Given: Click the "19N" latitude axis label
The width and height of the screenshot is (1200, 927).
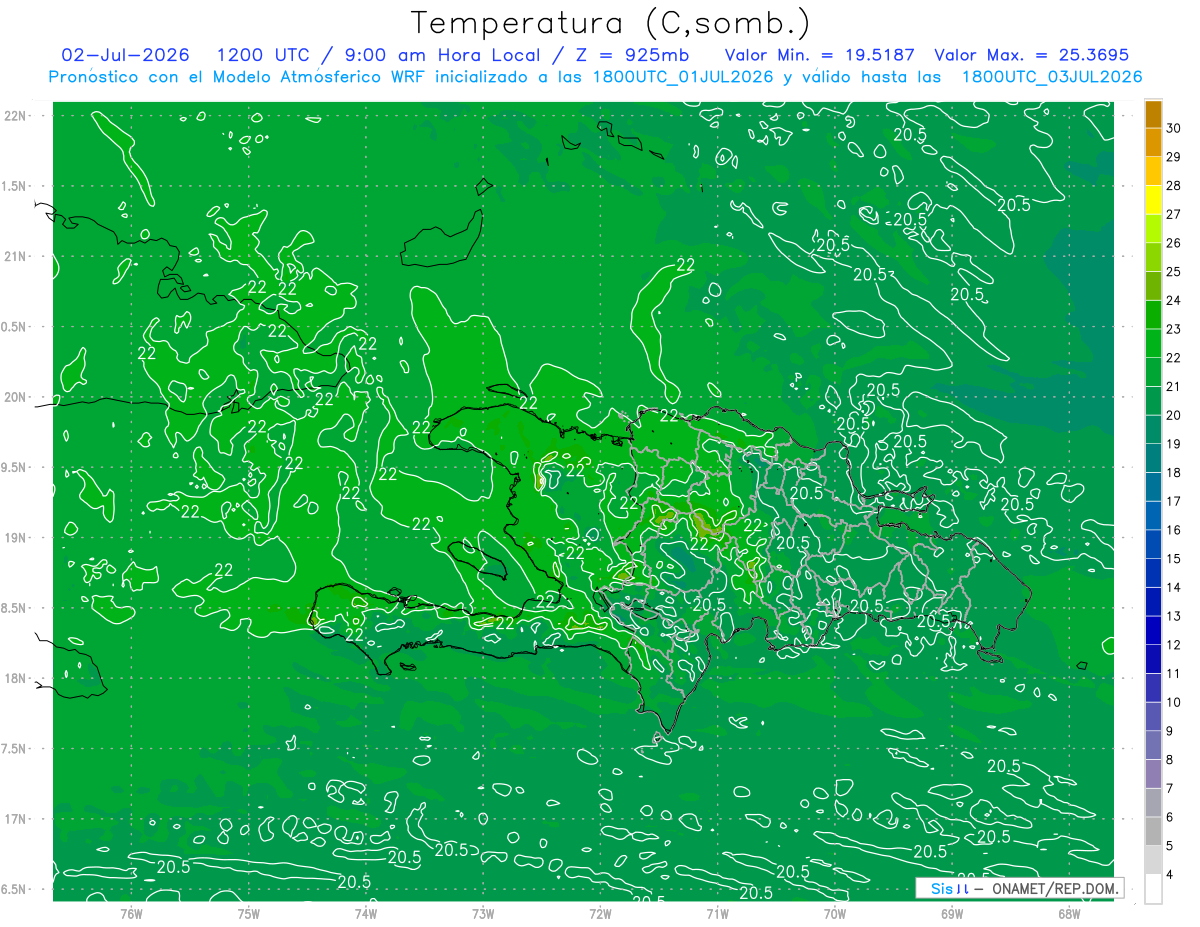Looking at the screenshot, I should tap(15, 538).
